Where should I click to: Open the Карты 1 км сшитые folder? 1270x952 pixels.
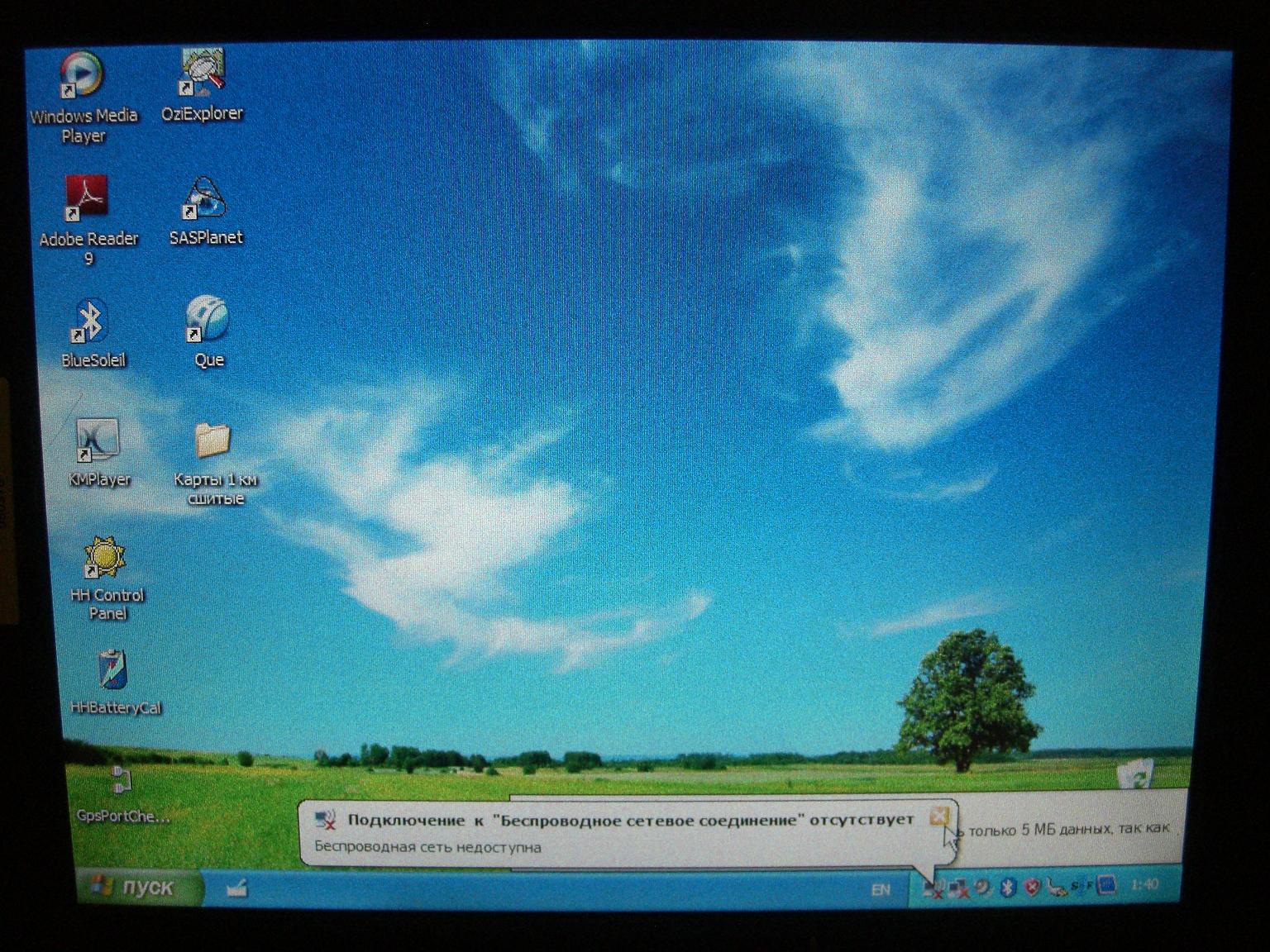pyautogui.click(x=215, y=463)
